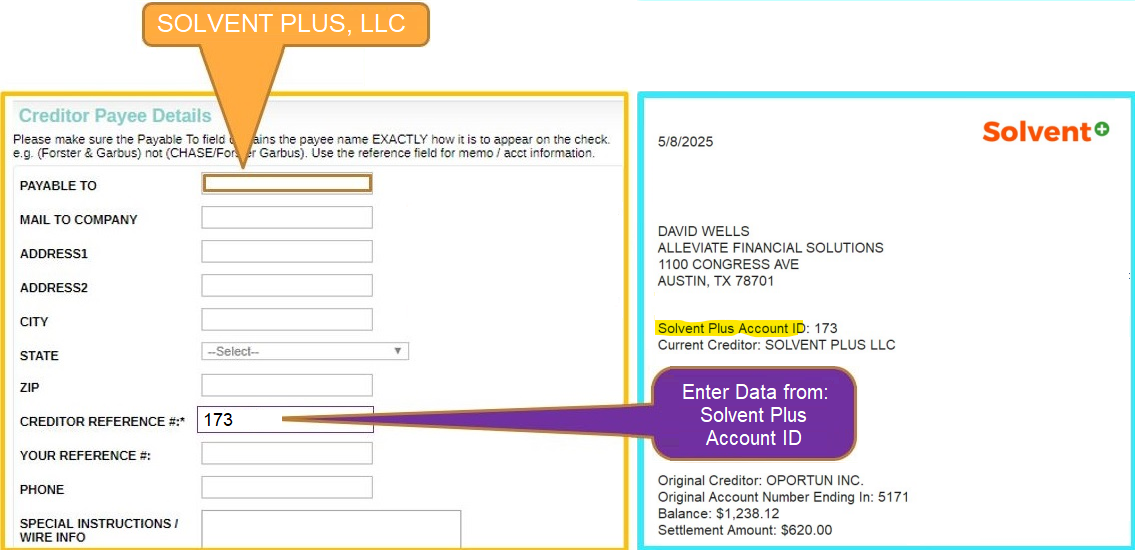The height and width of the screenshot is (550, 1135).
Task: Click the Creditor Payee Details heading
Action: [x=115, y=116]
